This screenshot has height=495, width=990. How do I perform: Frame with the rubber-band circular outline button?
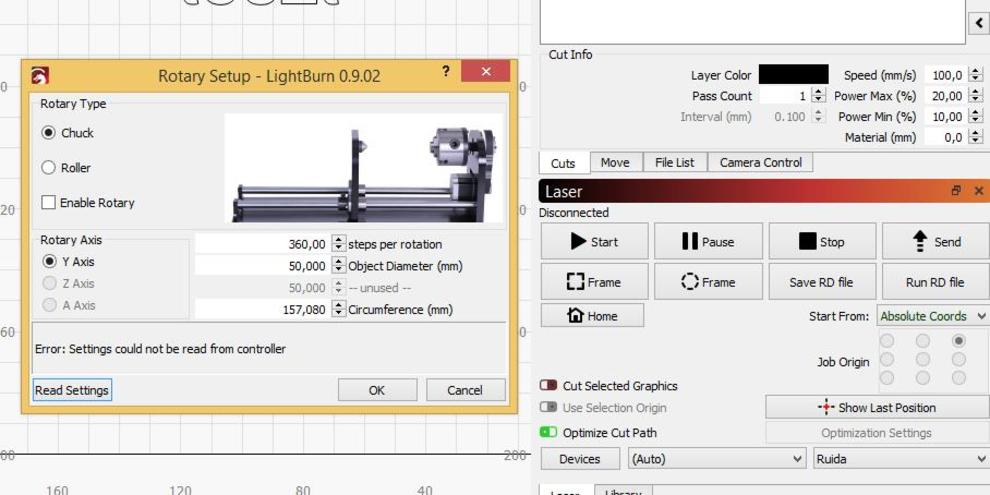708,282
